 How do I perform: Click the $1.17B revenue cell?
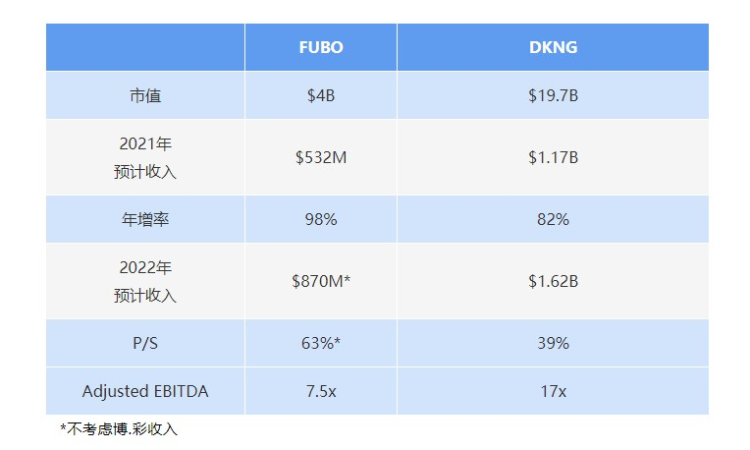coord(553,158)
